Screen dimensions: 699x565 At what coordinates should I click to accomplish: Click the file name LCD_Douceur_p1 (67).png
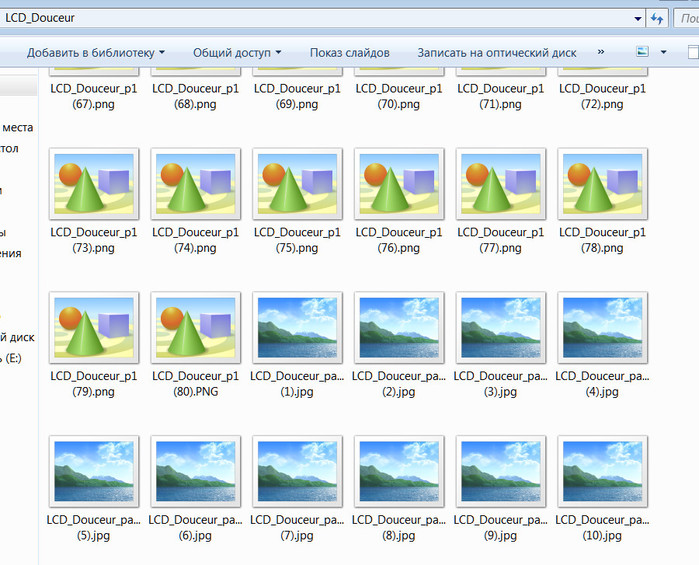[94, 96]
